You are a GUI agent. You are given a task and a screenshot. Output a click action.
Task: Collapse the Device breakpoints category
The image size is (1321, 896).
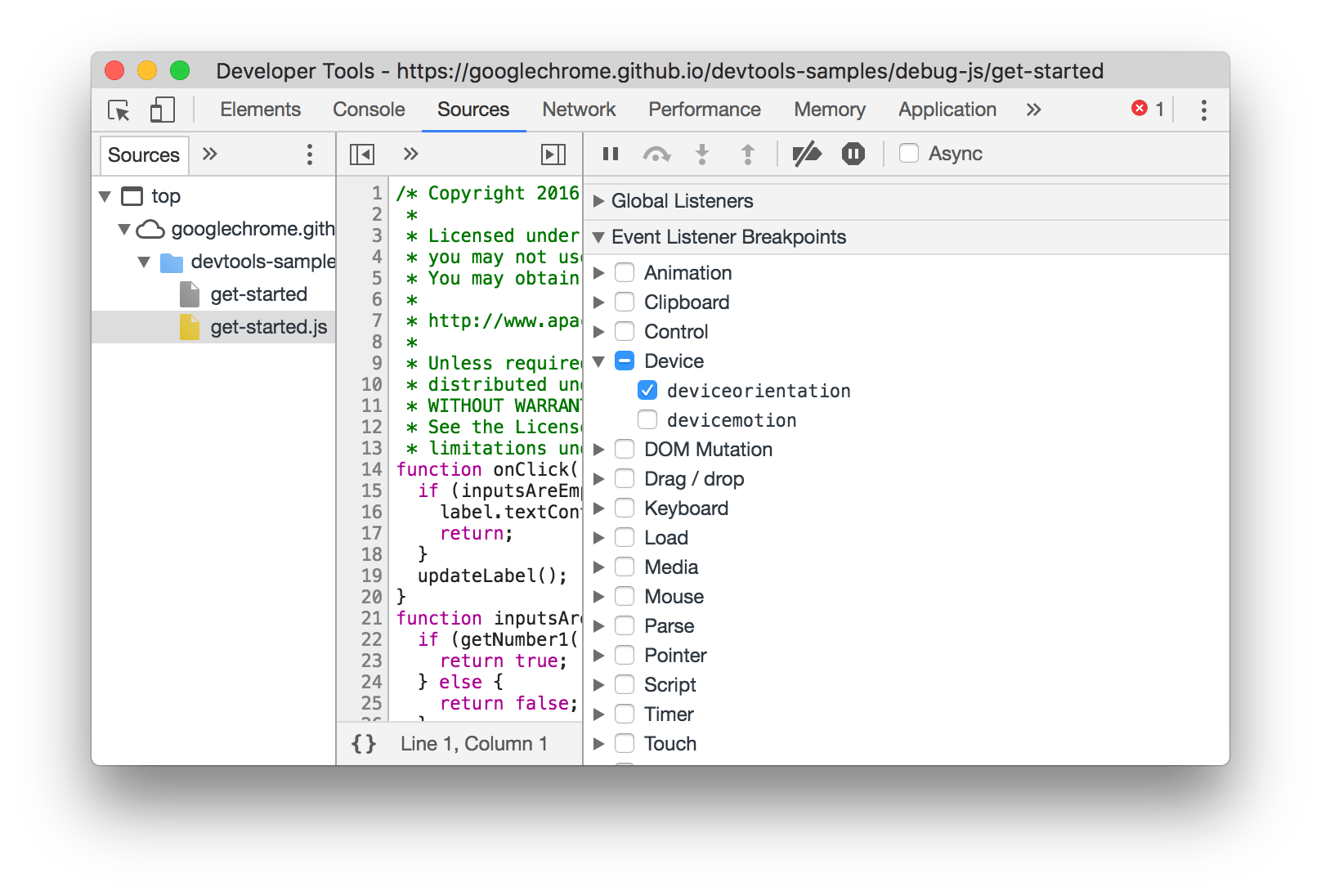tap(599, 361)
